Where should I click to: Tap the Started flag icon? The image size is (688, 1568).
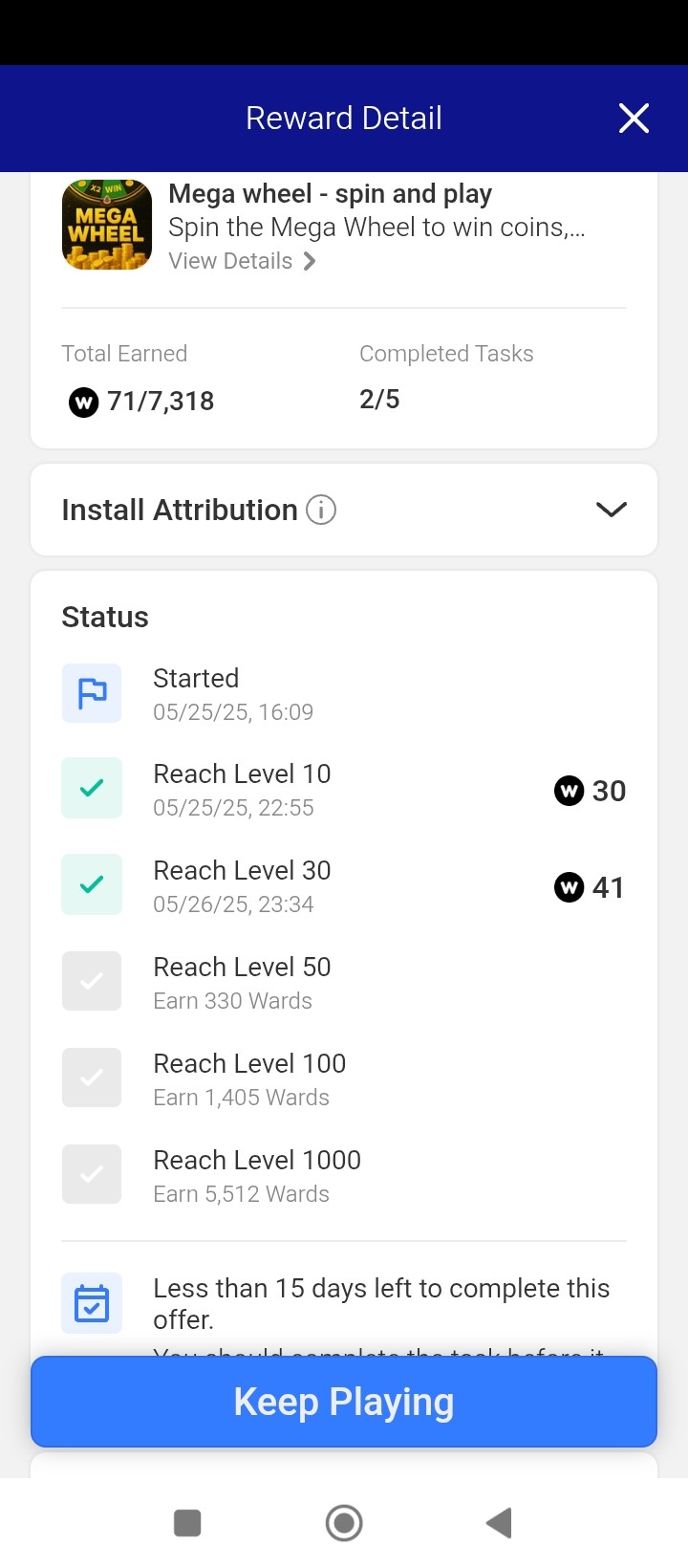(92, 693)
